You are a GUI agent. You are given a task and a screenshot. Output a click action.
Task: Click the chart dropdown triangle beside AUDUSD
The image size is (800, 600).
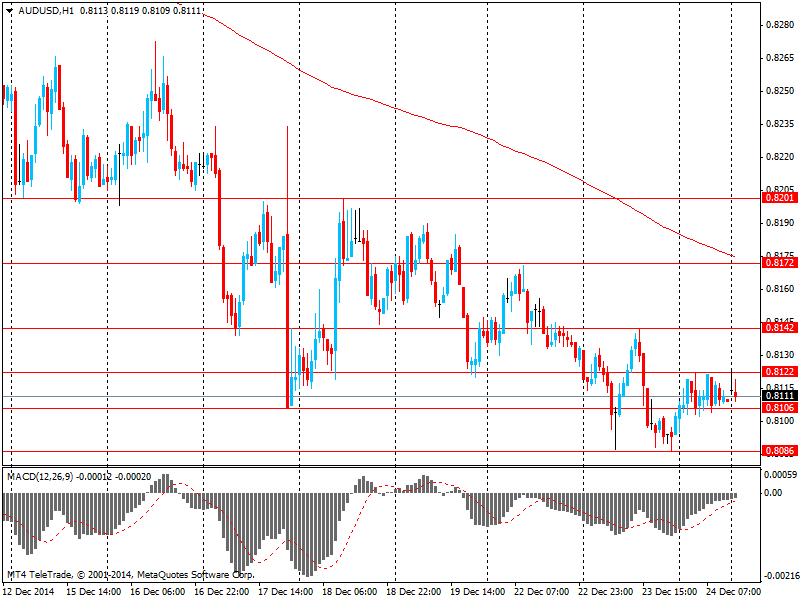(10, 10)
